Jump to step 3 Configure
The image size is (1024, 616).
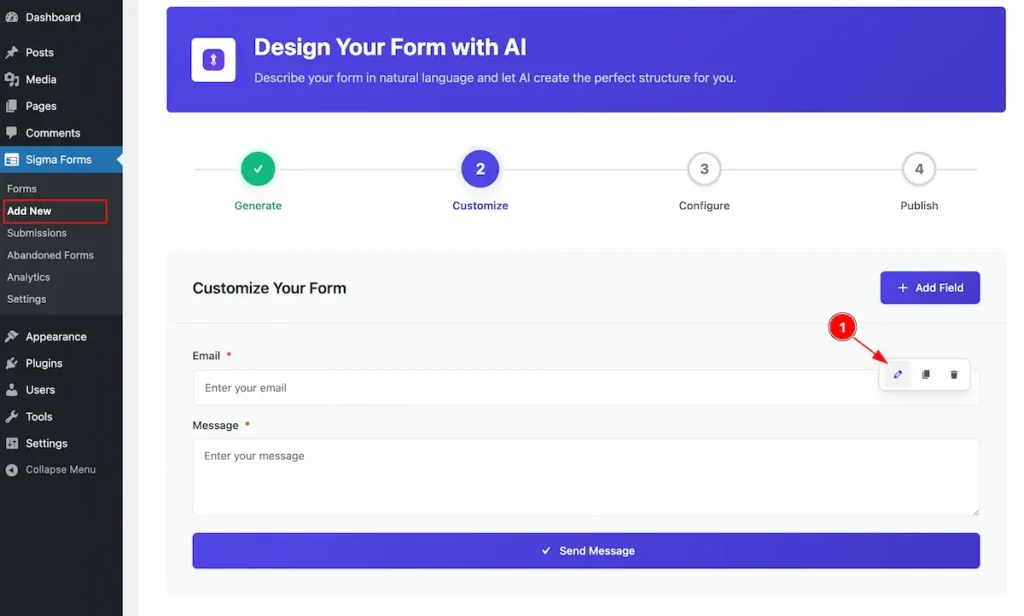click(x=704, y=169)
